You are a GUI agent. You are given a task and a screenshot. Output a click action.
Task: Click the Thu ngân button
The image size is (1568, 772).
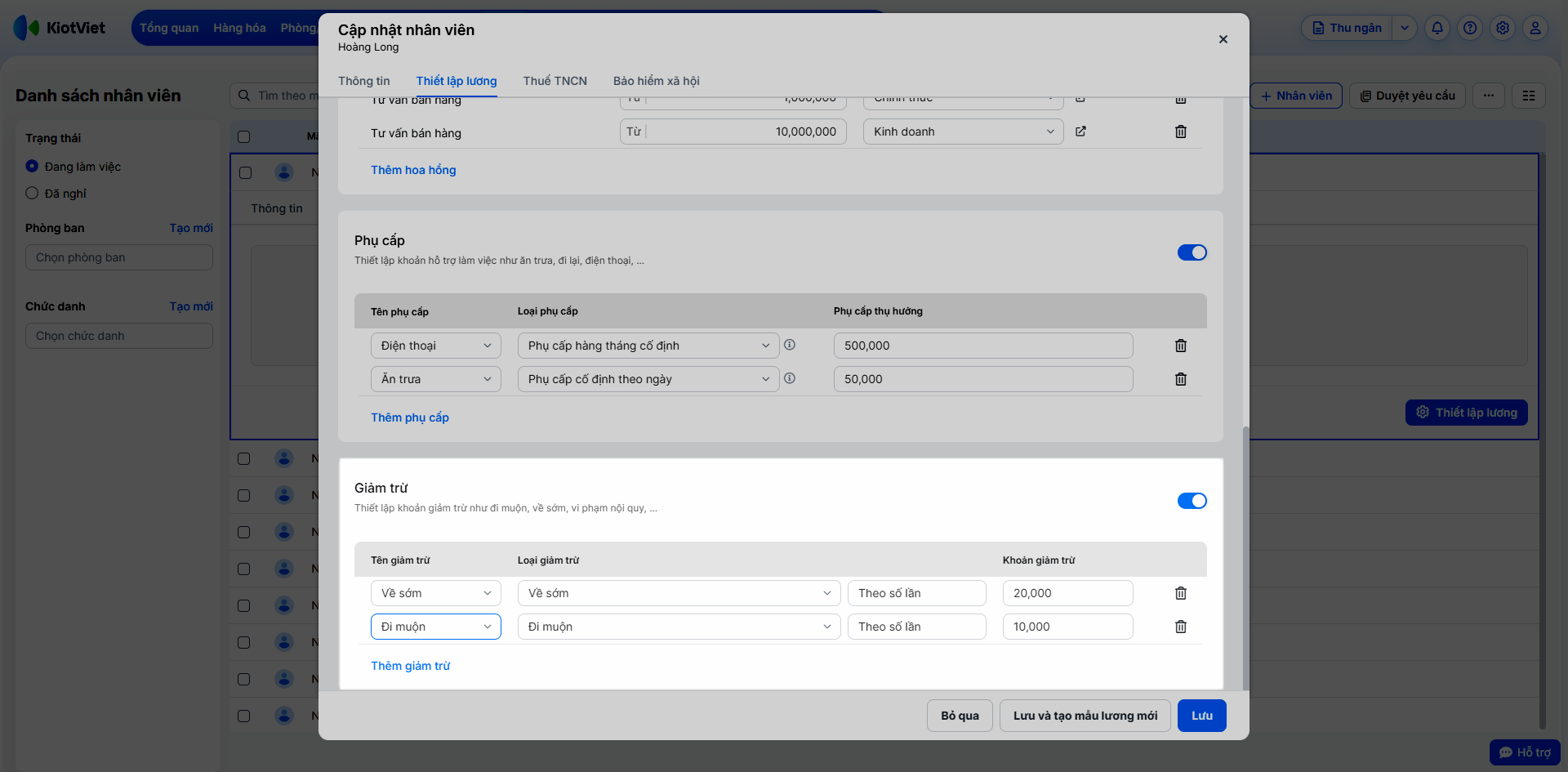[x=1347, y=28]
